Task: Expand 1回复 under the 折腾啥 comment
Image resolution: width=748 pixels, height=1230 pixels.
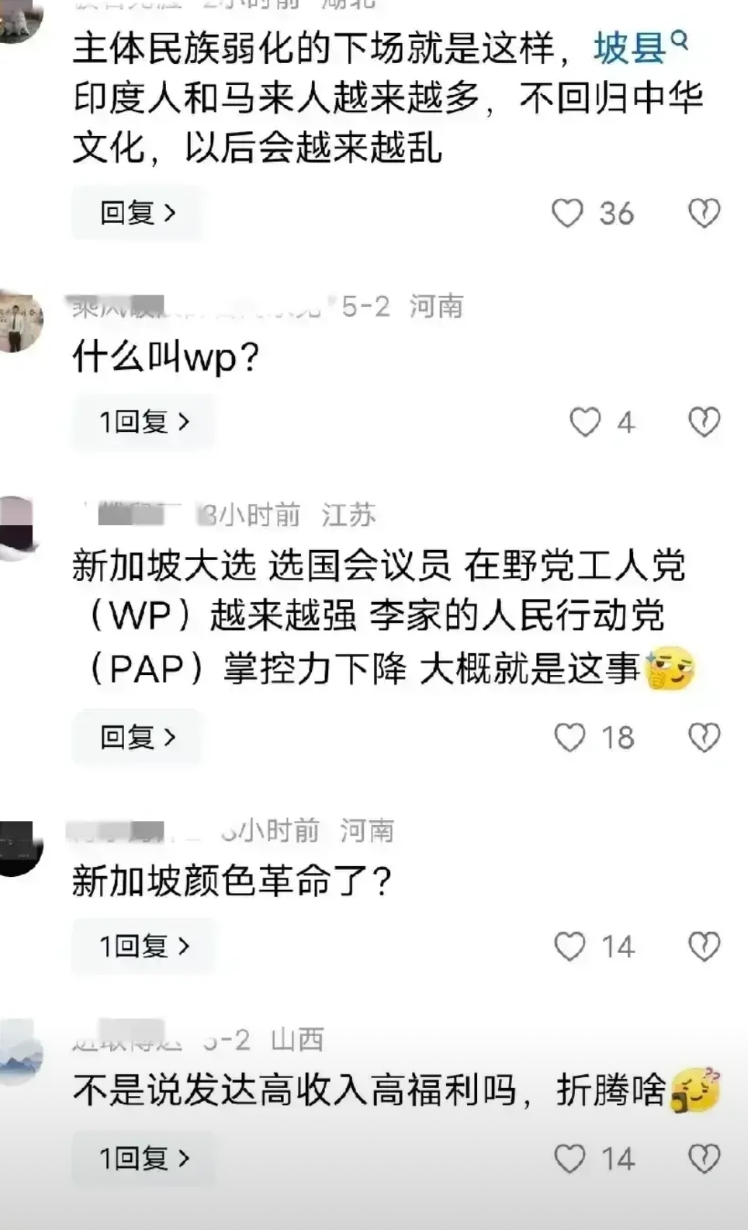Action: pos(144,1159)
